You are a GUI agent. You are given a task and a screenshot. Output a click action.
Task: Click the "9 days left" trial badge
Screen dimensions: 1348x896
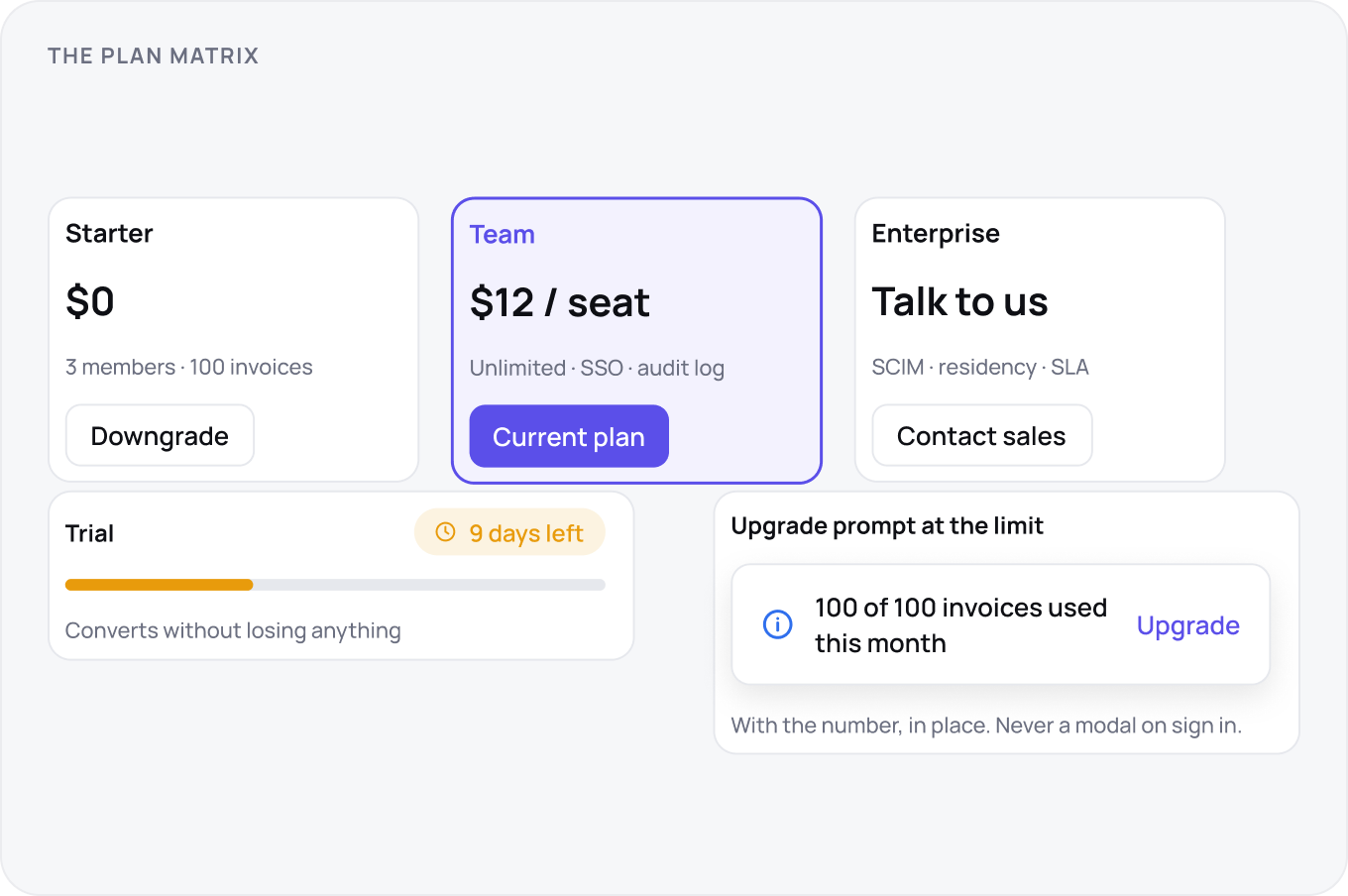point(509,532)
